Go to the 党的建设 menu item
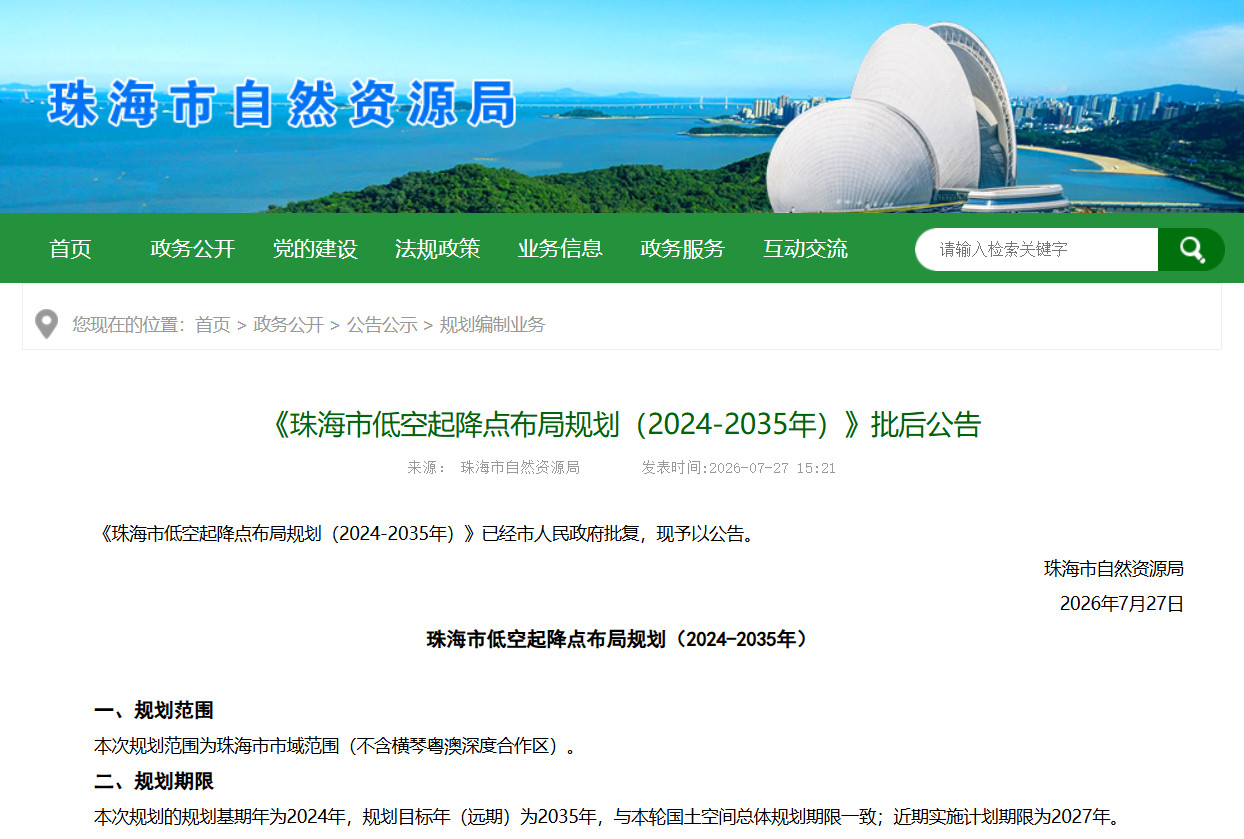This screenshot has width=1244, height=839. click(315, 249)
